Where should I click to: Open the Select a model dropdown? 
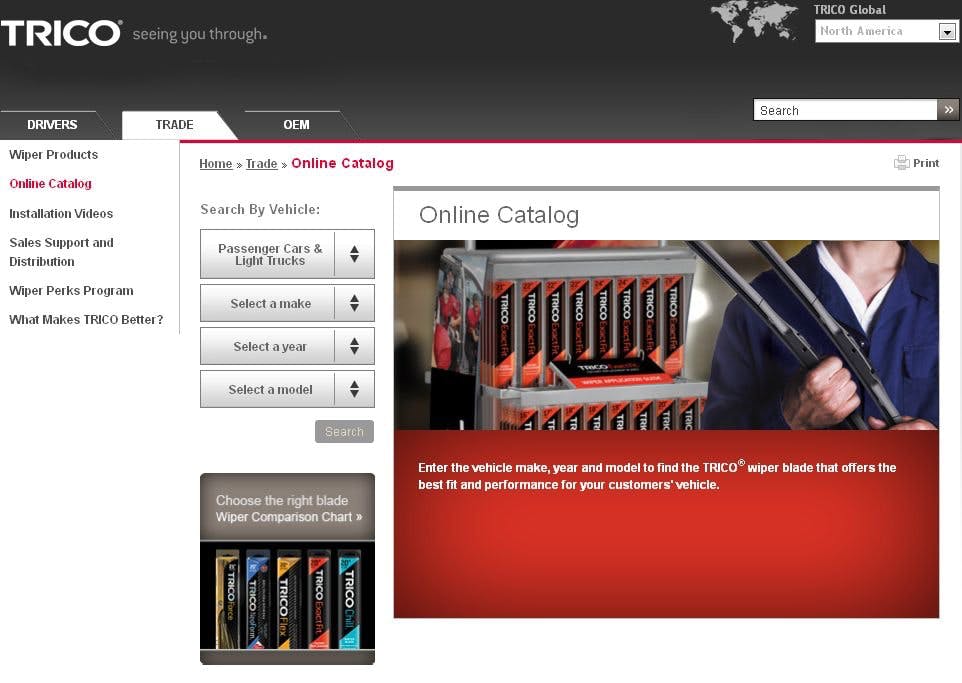coord(287,389)
